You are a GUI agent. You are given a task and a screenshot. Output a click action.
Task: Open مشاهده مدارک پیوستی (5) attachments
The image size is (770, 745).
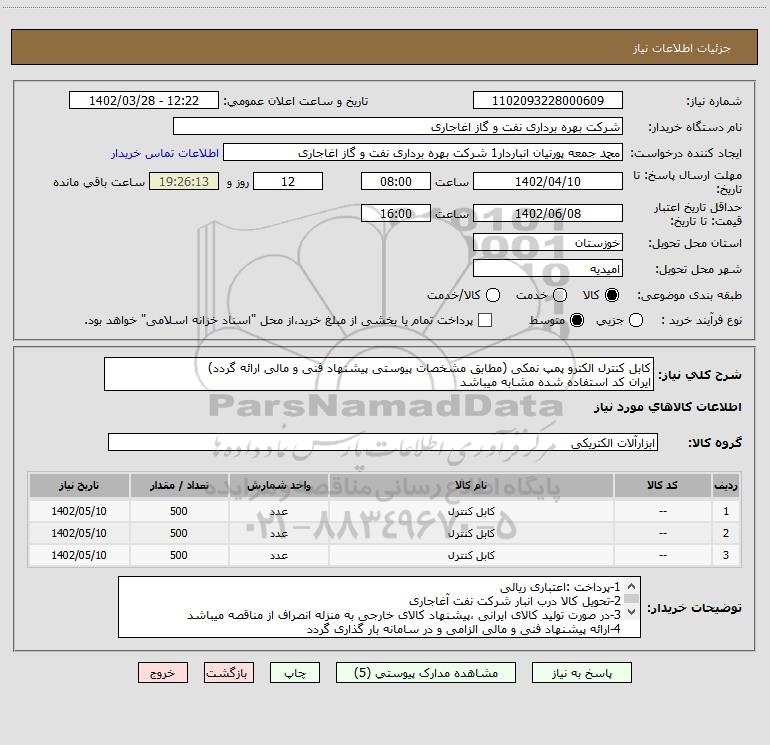click(426, 673)
